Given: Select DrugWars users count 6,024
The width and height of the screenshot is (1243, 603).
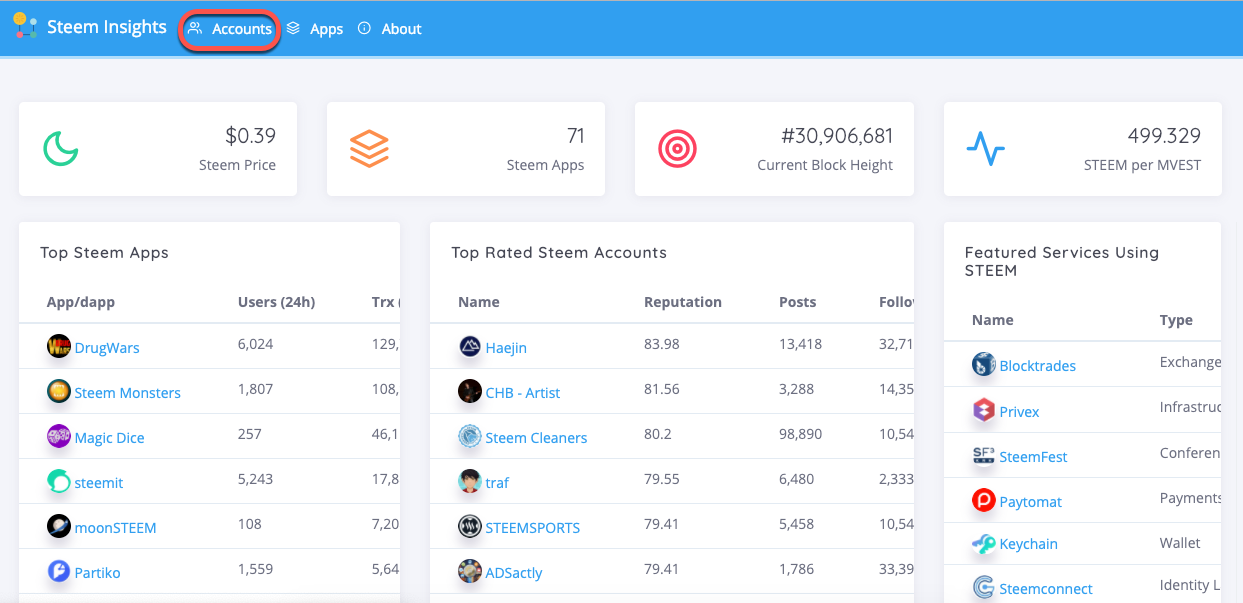Looking at the screenshot, I should click(256, 344).
